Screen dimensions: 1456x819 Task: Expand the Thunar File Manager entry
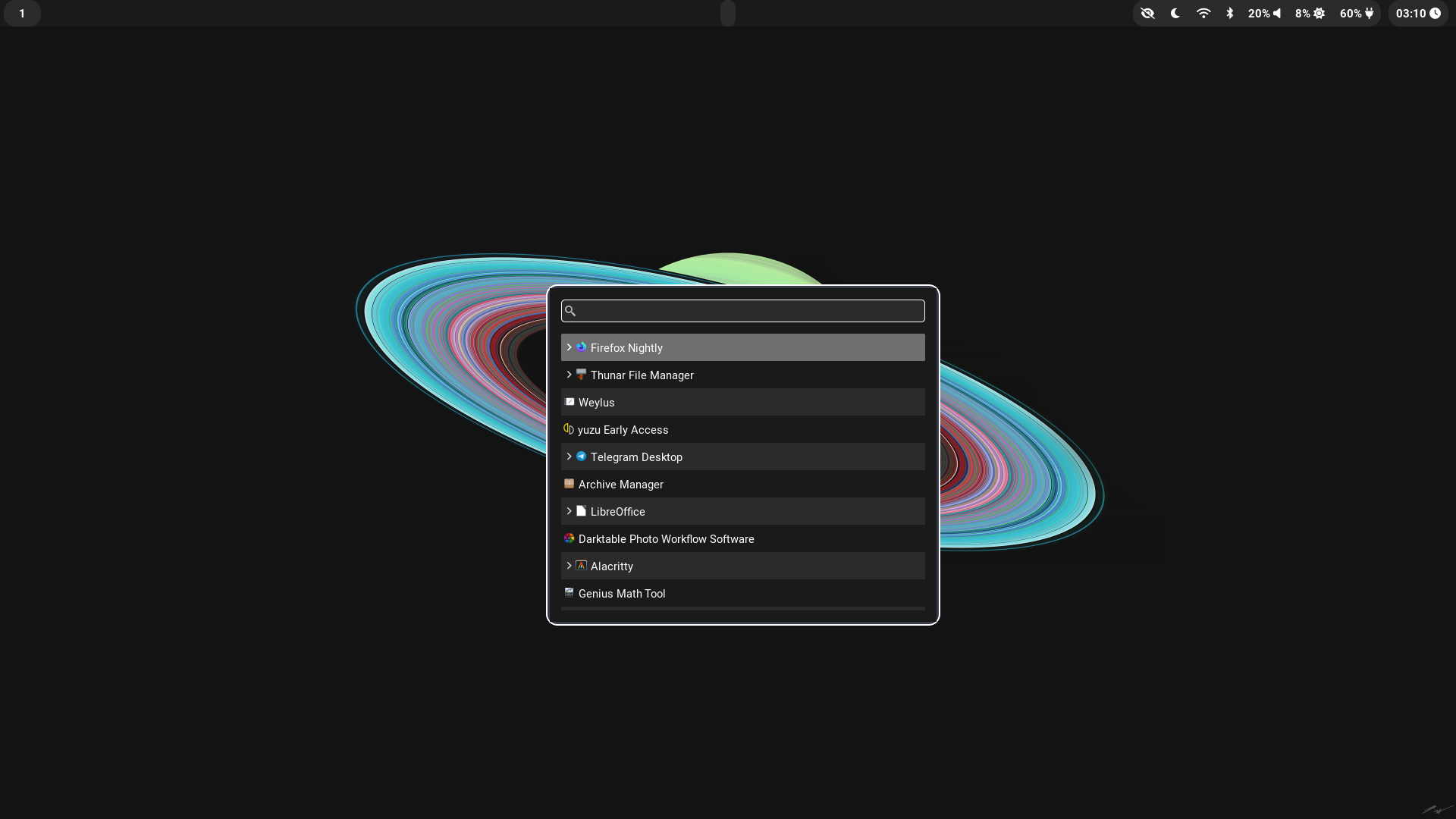click(x=569, y=374)
